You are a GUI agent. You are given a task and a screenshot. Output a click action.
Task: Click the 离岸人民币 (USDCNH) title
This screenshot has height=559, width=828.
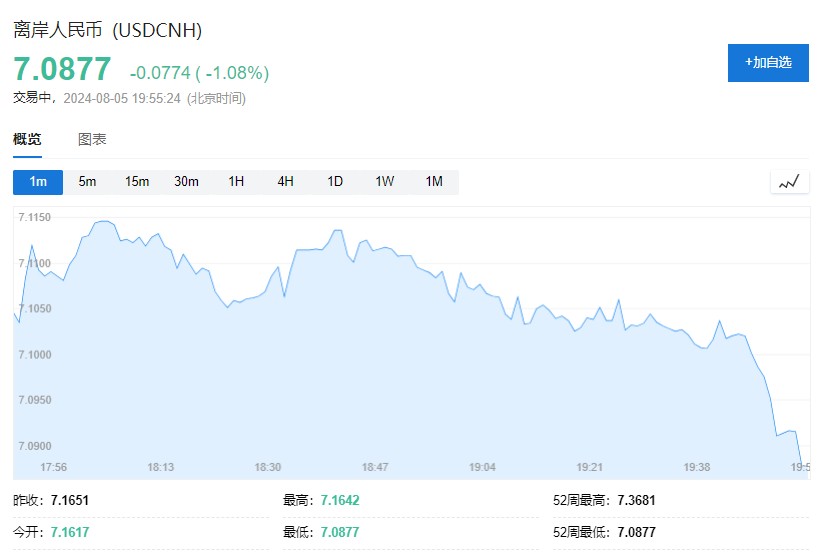pos(108,31)
